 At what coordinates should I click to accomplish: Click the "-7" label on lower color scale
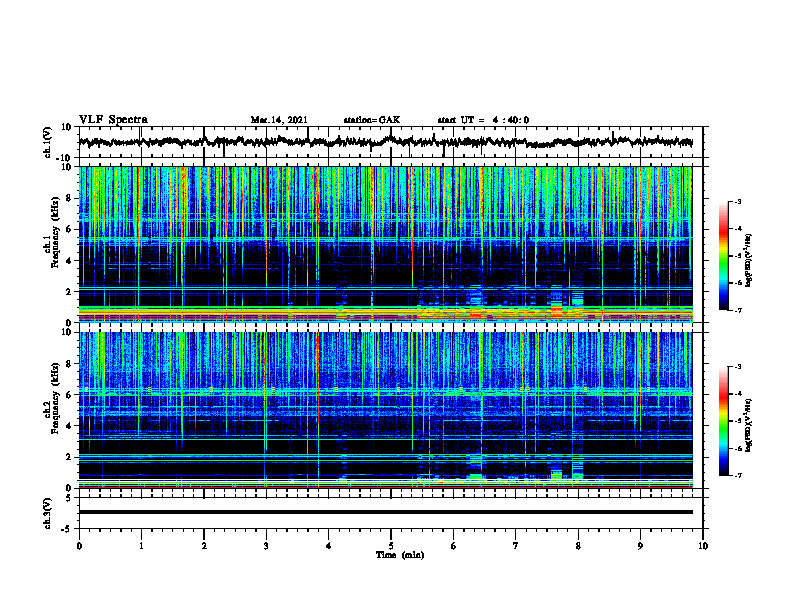pyautogui.click(x=738, y=476)
